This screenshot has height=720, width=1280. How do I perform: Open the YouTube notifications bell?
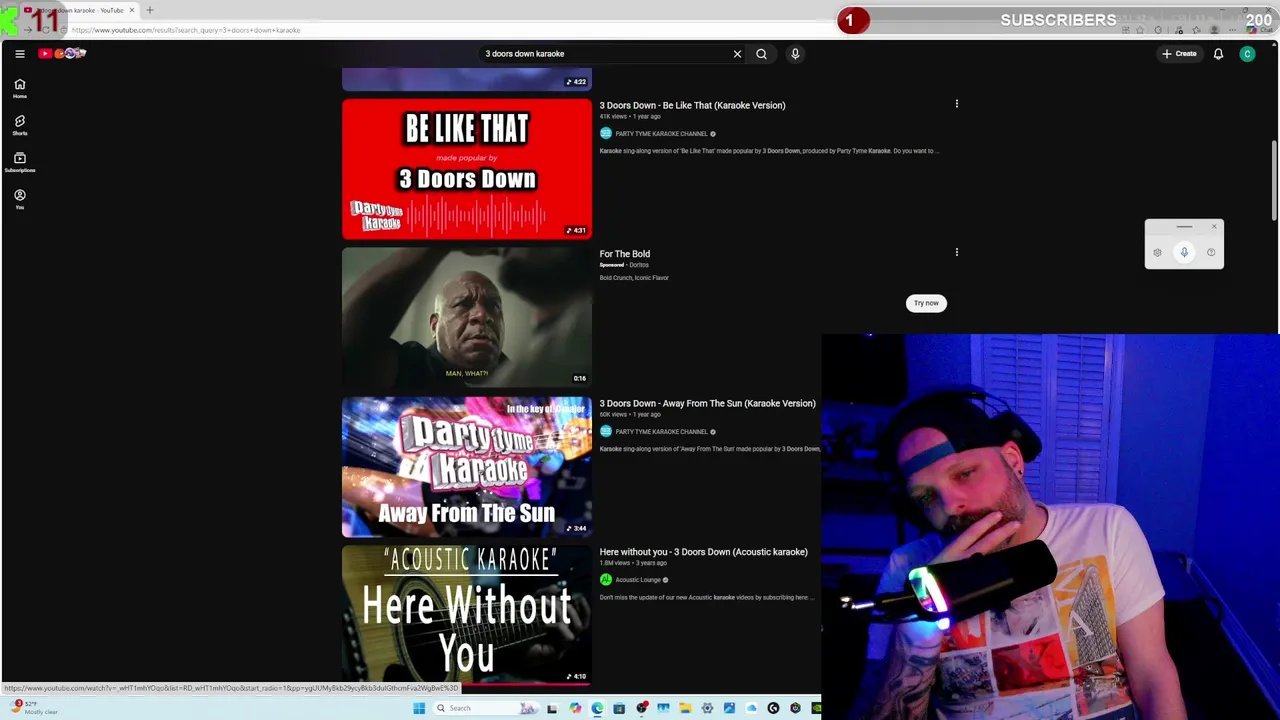pyautogui.click(x=1218, y=54)
